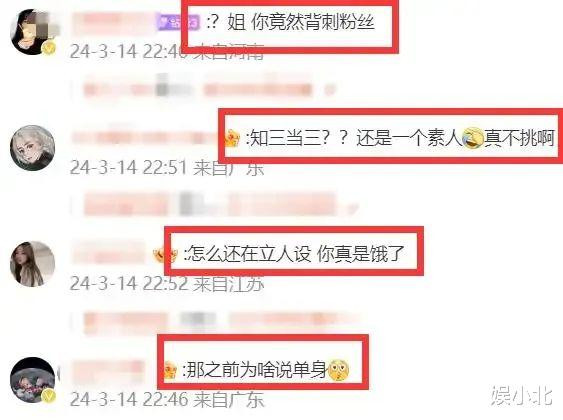This screenshot has height=420, width=563.
Task: Open blurred username of second commenter
Action: (147, 137)
